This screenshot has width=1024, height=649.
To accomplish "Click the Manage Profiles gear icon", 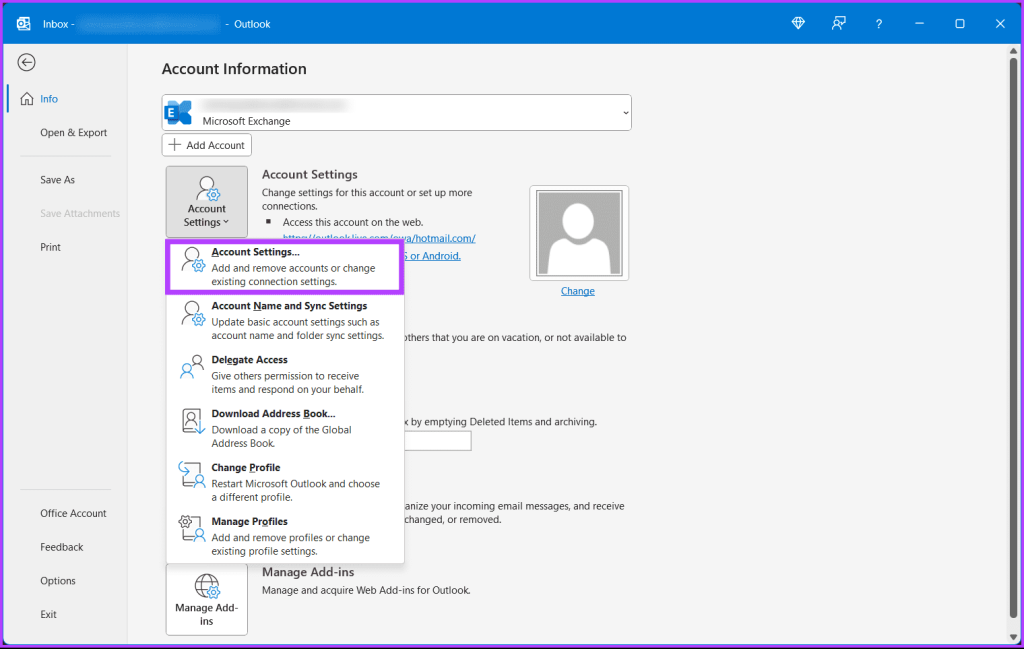I will coord(192,528).
